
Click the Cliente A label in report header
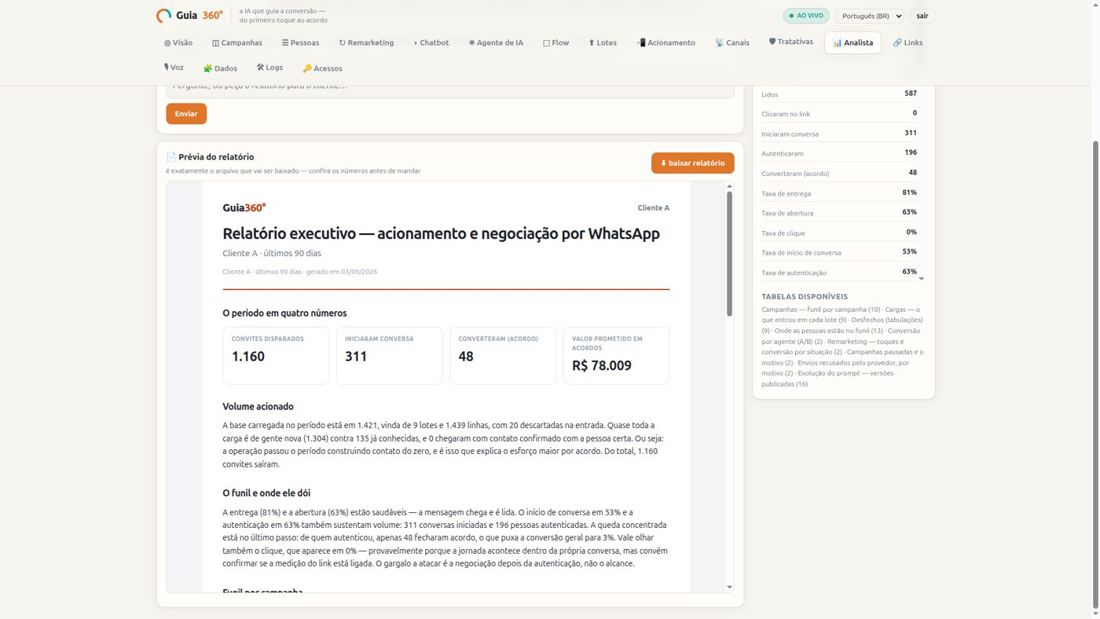click(653, 208)
